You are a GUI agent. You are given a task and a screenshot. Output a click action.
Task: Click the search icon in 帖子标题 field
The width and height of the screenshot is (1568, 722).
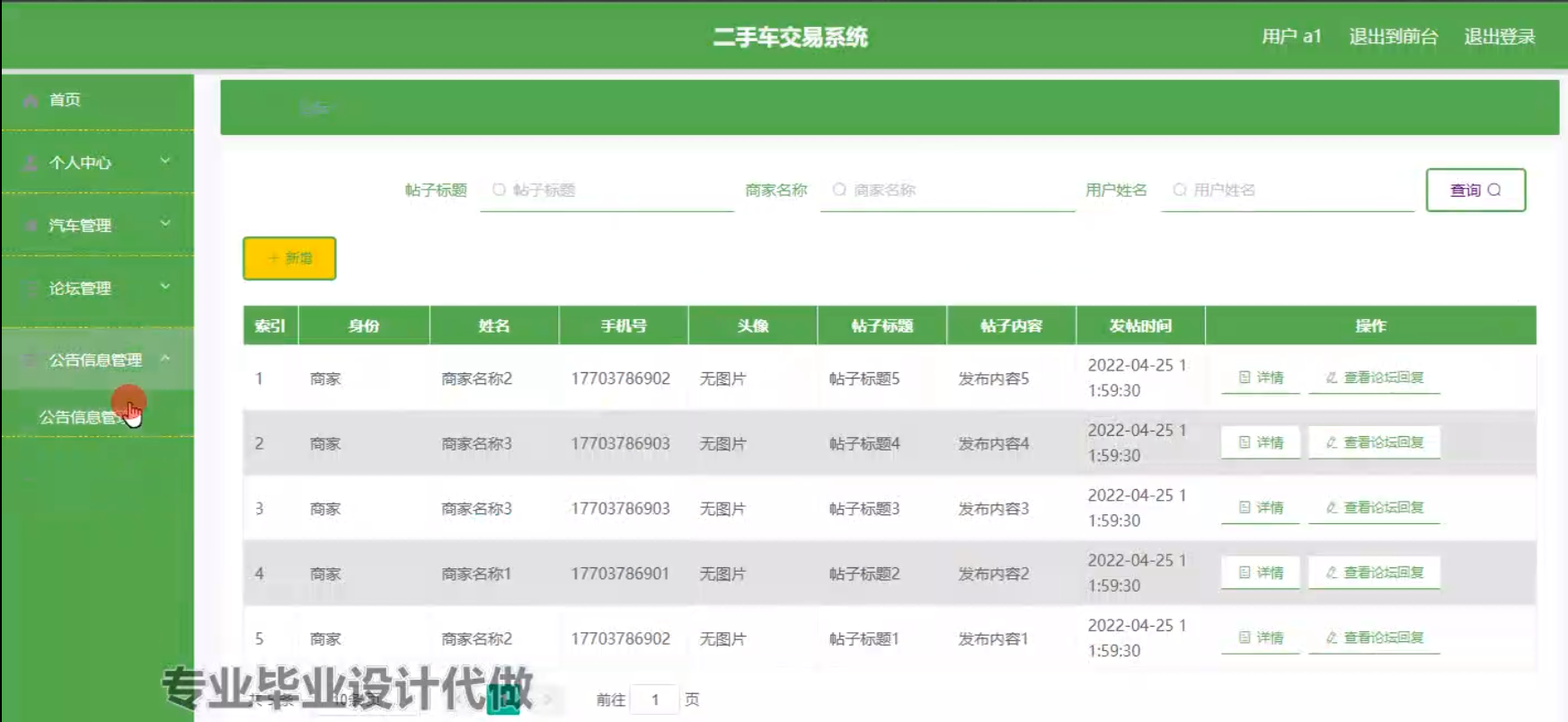499,190
